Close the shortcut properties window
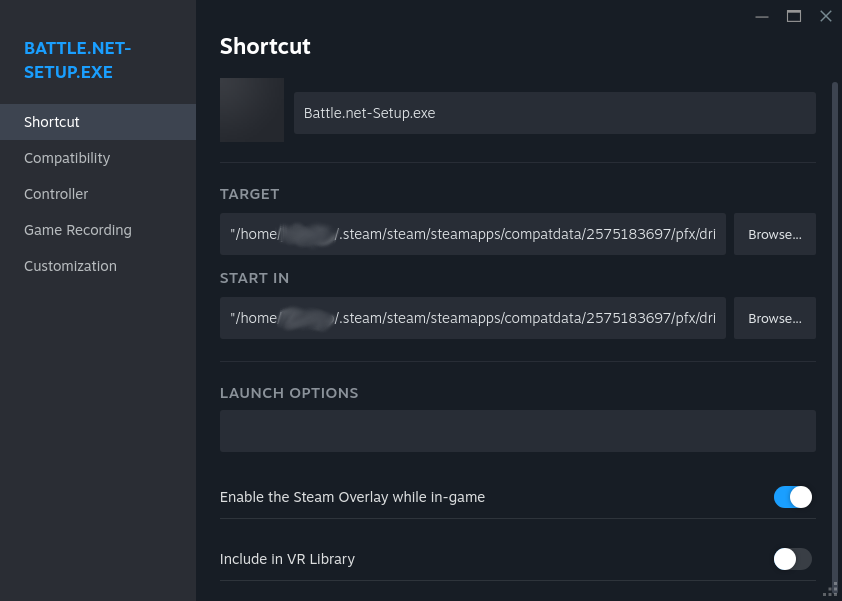Viewport: 842px width, 601px height. 826,16
